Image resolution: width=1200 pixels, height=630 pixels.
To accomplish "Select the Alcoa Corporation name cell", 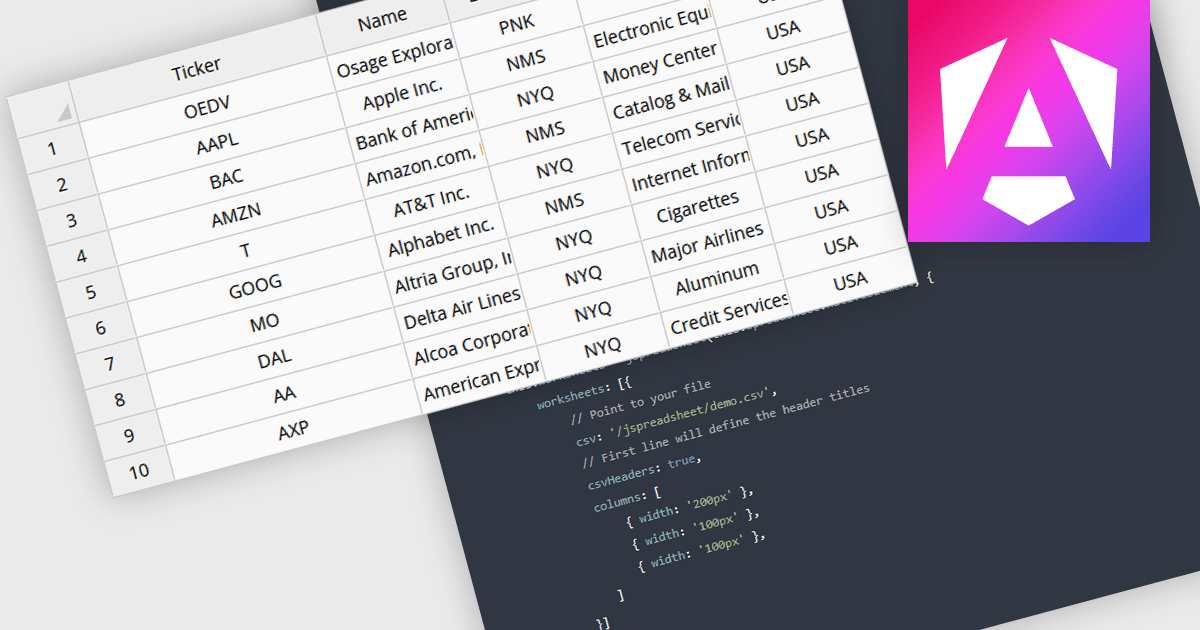I will point(471,344).
